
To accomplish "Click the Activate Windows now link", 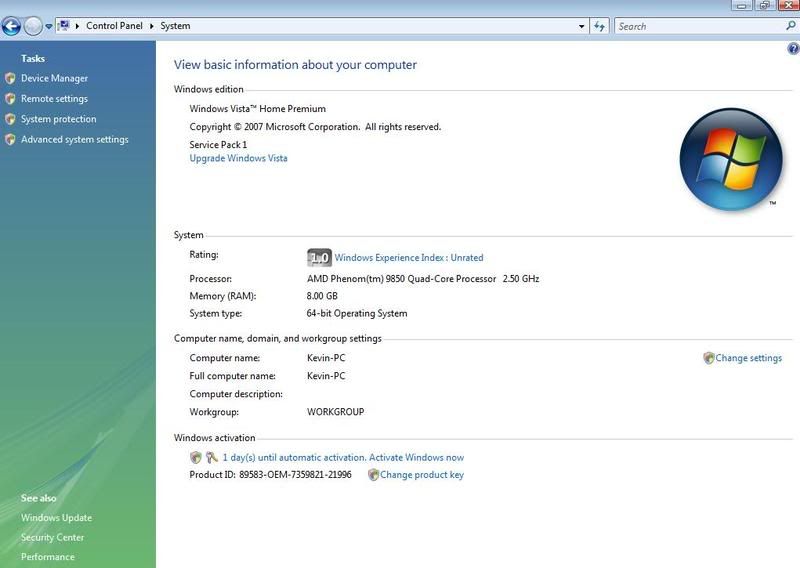I will pos(416,457).
